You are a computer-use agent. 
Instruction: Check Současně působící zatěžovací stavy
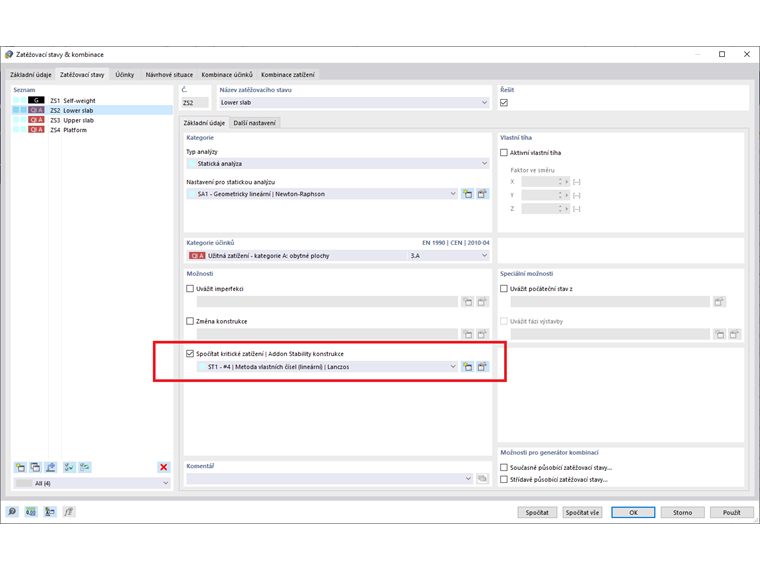click(504, 468)
